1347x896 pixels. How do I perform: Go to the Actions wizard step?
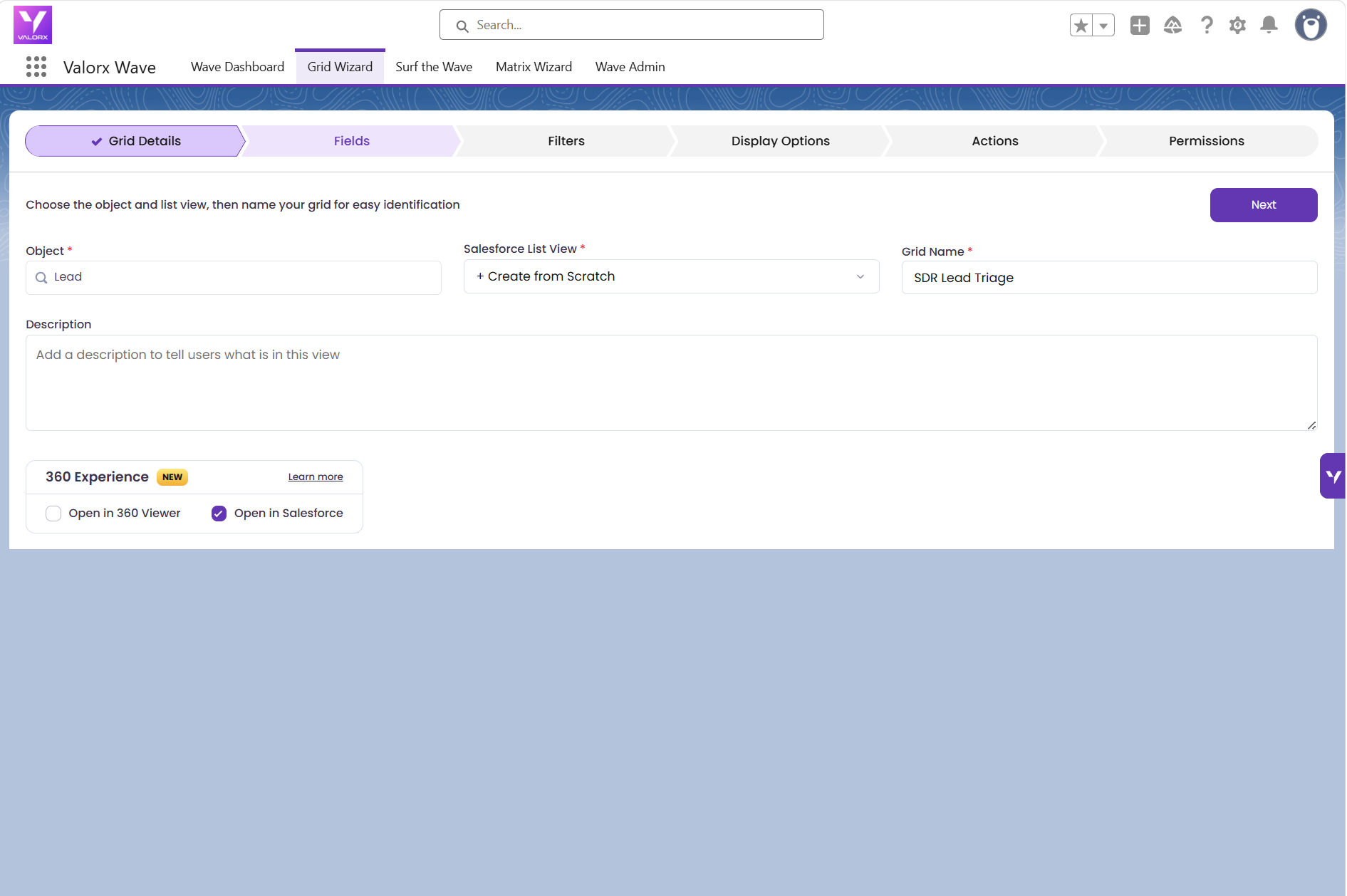995,141
